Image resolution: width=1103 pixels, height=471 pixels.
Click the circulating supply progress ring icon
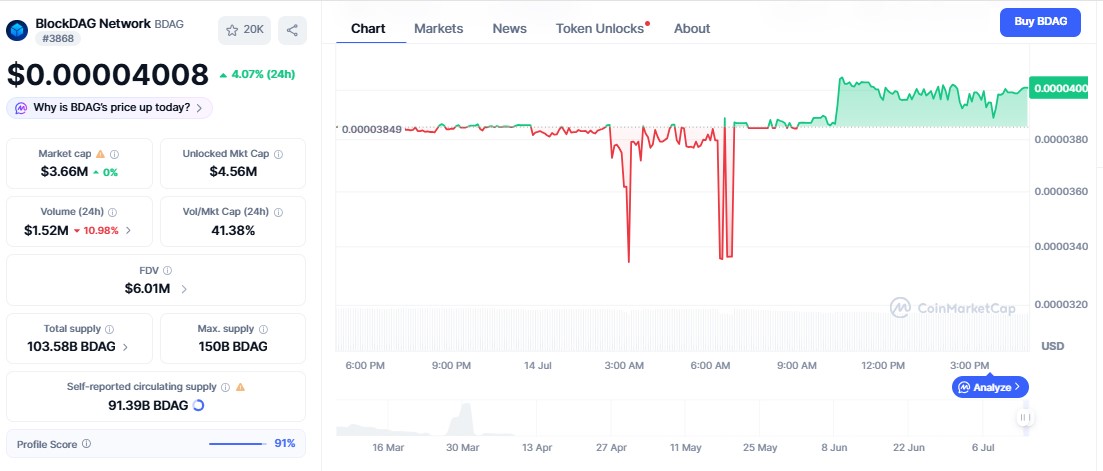point(198,406)
